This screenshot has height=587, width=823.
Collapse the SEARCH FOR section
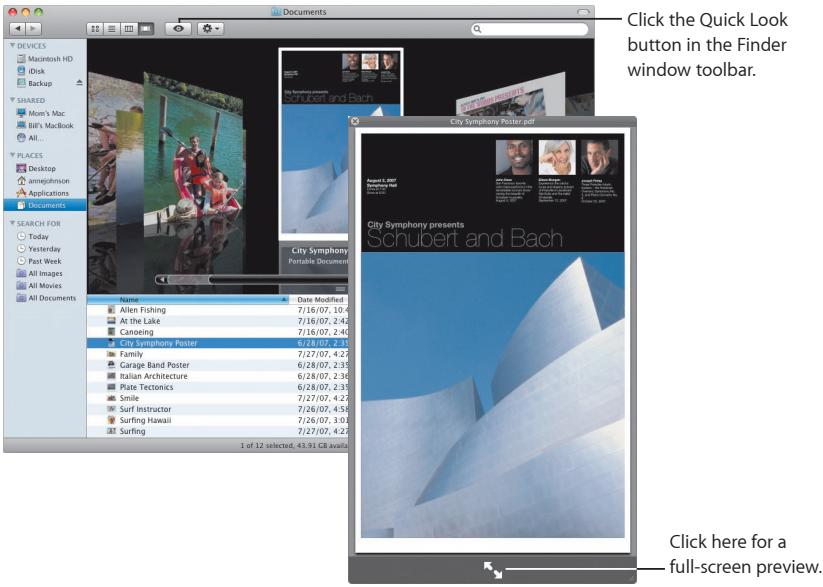[12, 223]
